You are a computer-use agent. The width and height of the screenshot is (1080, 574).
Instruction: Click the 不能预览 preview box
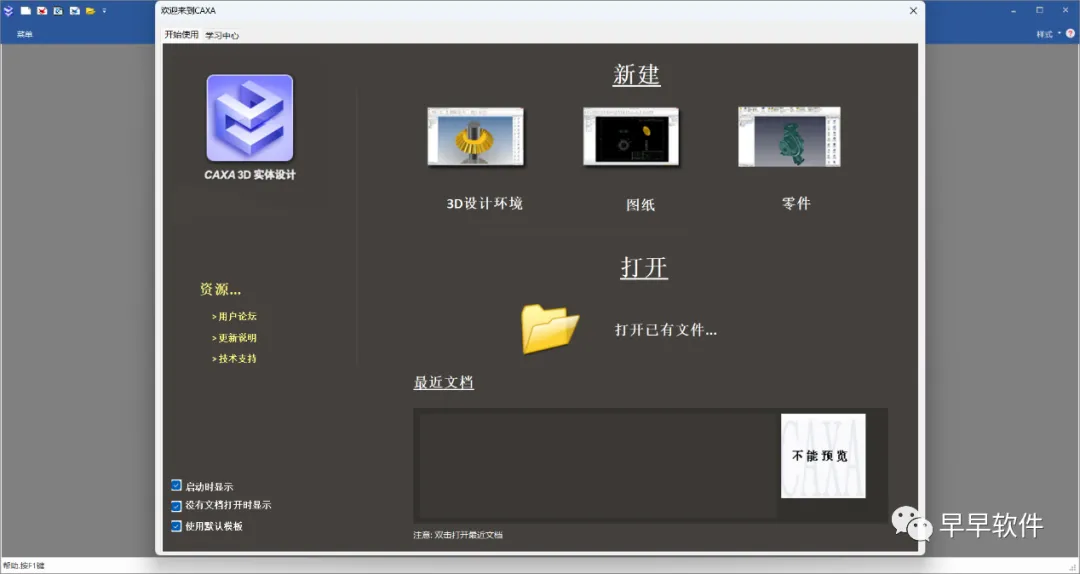823,455
